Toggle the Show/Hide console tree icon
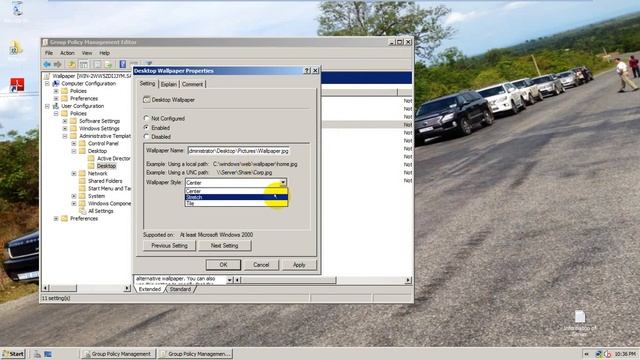Image resolution: width=640 pixels, height=360 pixels. [x=84, y=64]
